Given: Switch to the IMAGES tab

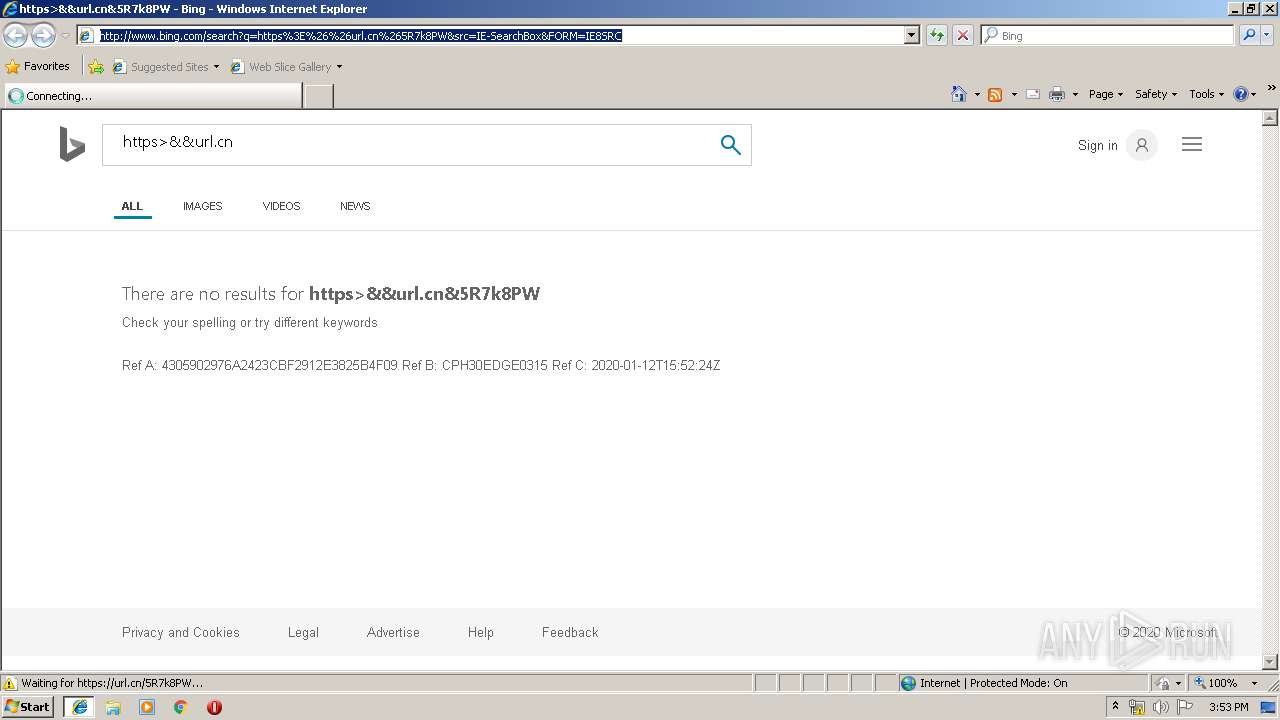Looking at the screenshot, I should (202, 206).
